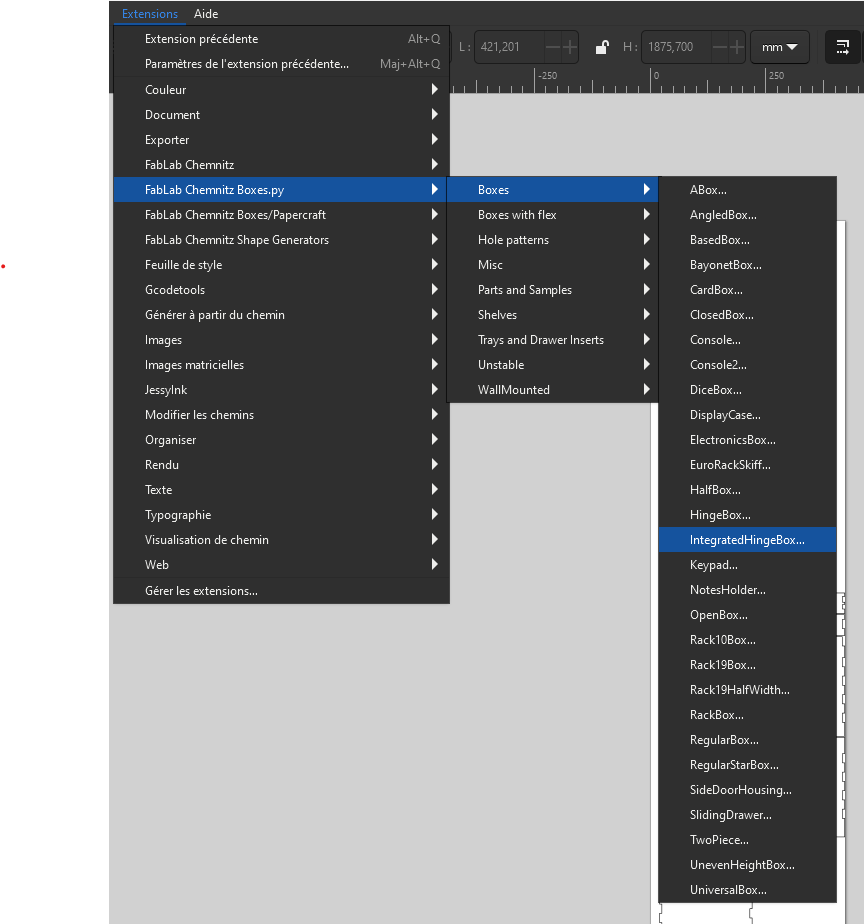
Task: Decrease the width value with minus
Action: coord(553,47)
